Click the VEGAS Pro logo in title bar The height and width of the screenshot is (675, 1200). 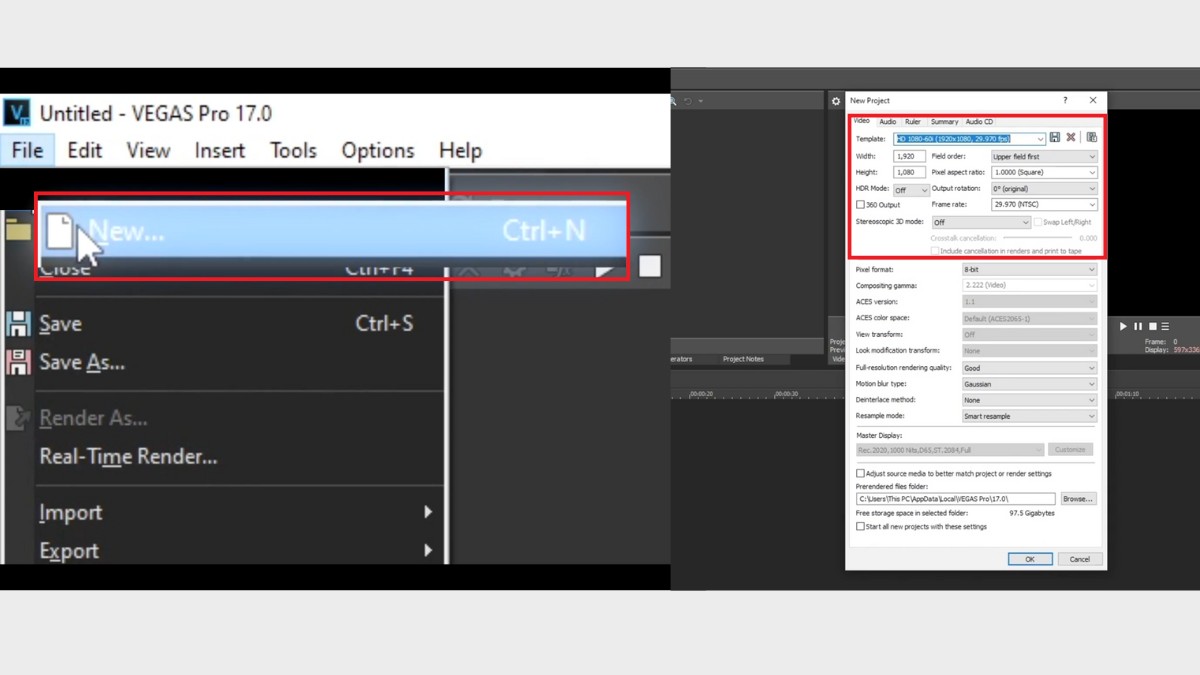17,113
